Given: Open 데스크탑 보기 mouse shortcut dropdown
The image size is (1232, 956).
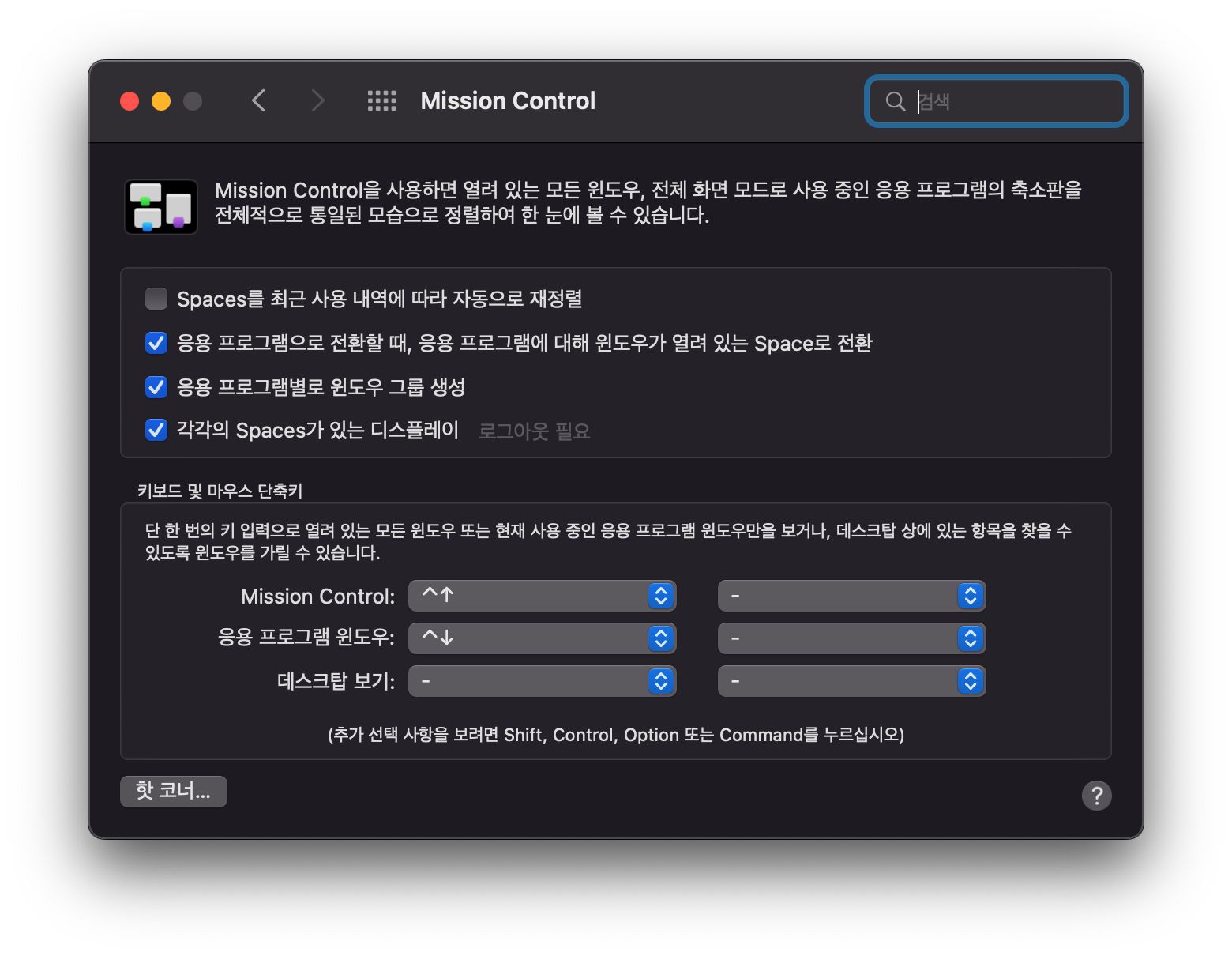Looking at the screenshot, I should 851,681.
